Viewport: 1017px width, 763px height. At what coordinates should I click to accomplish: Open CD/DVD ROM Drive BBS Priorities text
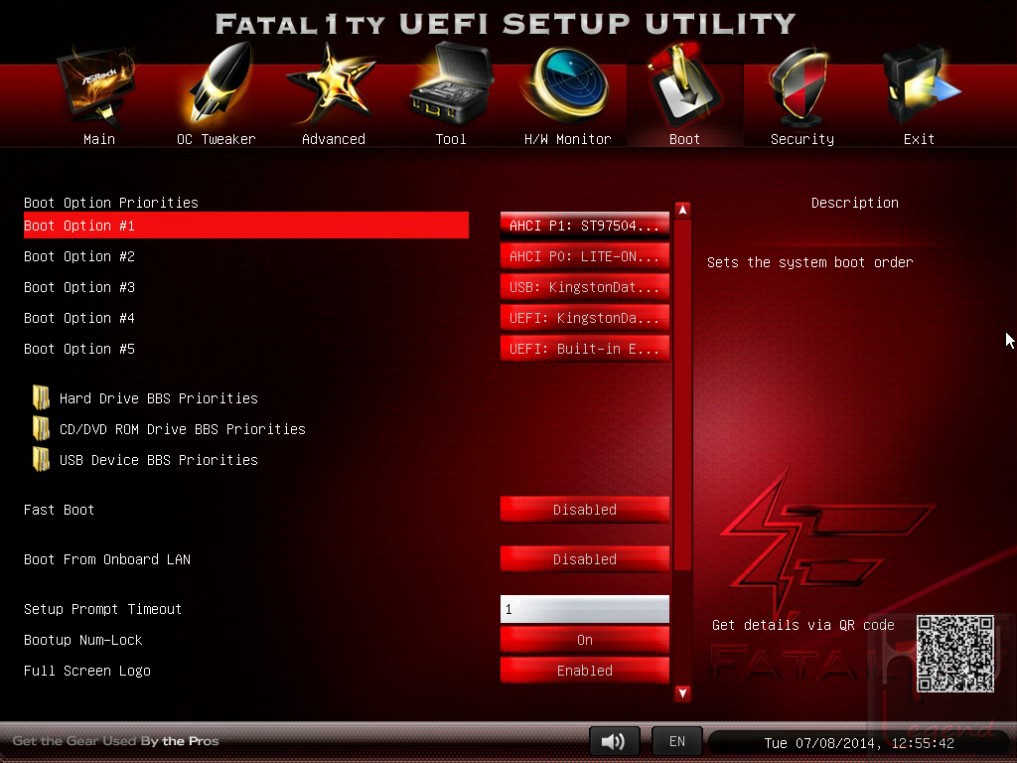tap(182, 429)
